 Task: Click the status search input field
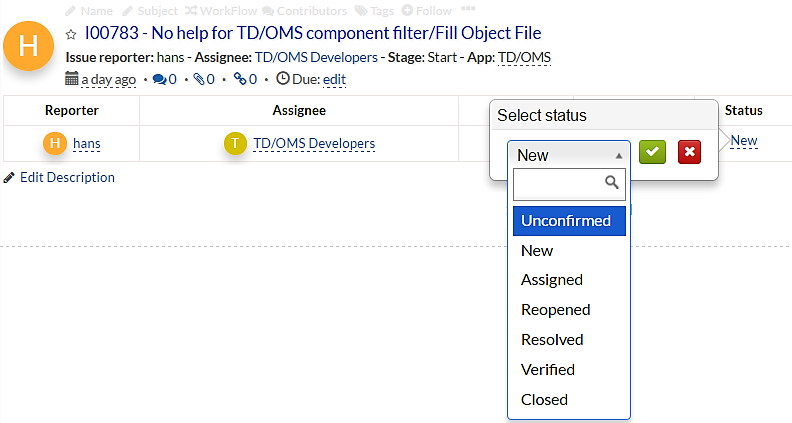(x=562, y=184)
